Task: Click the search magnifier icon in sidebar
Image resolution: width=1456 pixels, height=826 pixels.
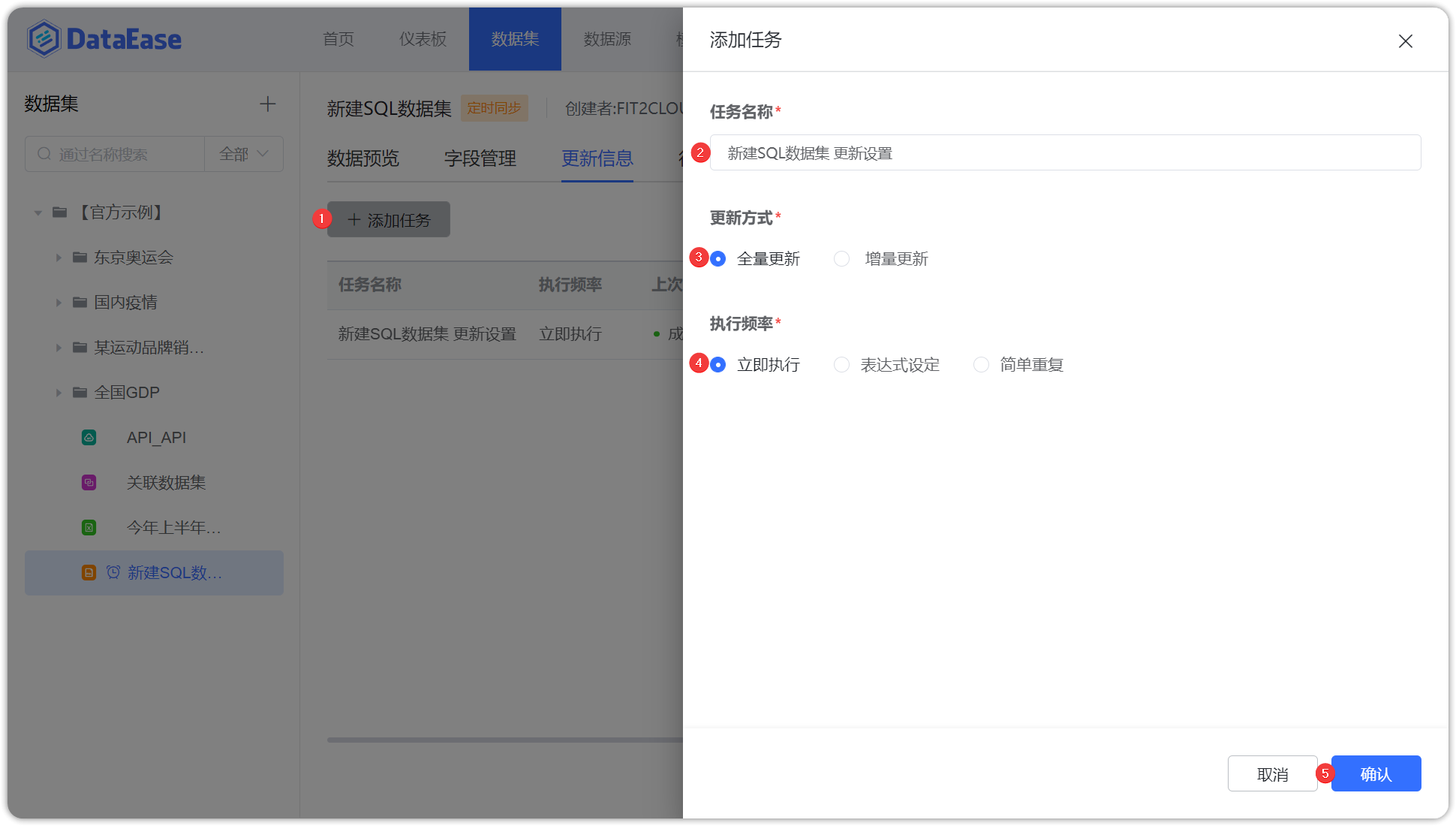Action: (44, 154)
